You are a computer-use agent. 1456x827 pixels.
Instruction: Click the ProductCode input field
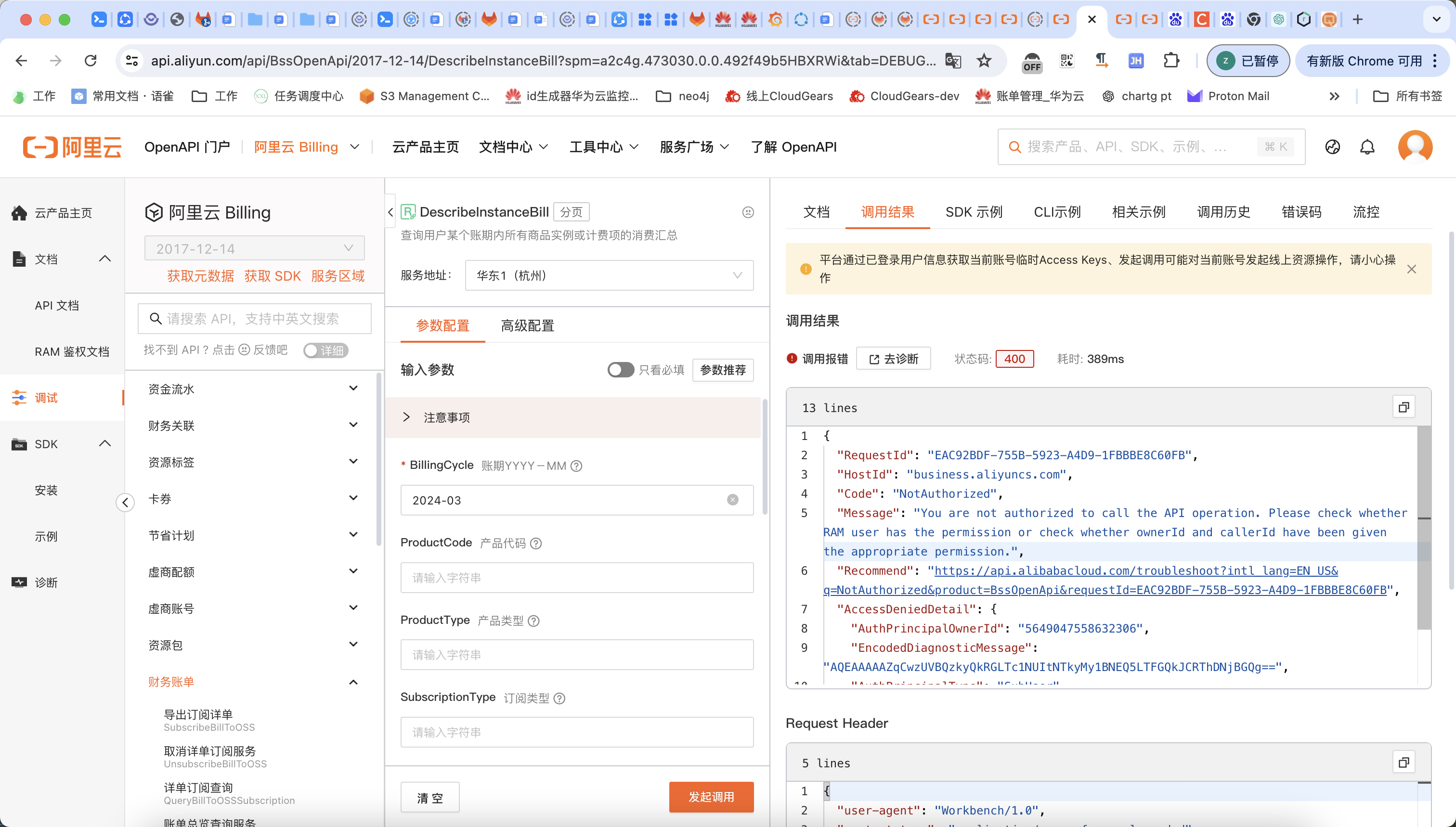pyautogui.click(x=577, y=578)
